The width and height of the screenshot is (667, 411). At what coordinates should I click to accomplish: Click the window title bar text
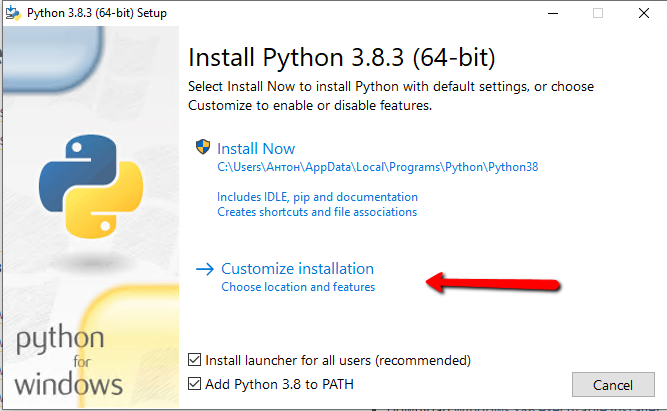(x=96, y=13)
